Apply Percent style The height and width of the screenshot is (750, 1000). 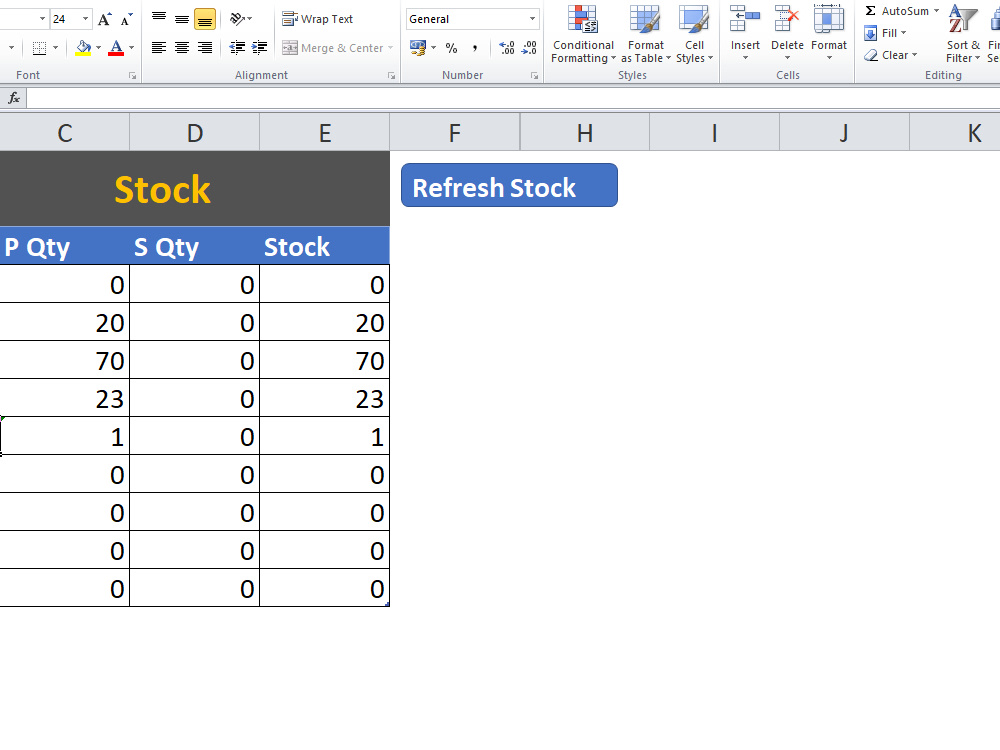pyautogui.click(x=452, y=48)
